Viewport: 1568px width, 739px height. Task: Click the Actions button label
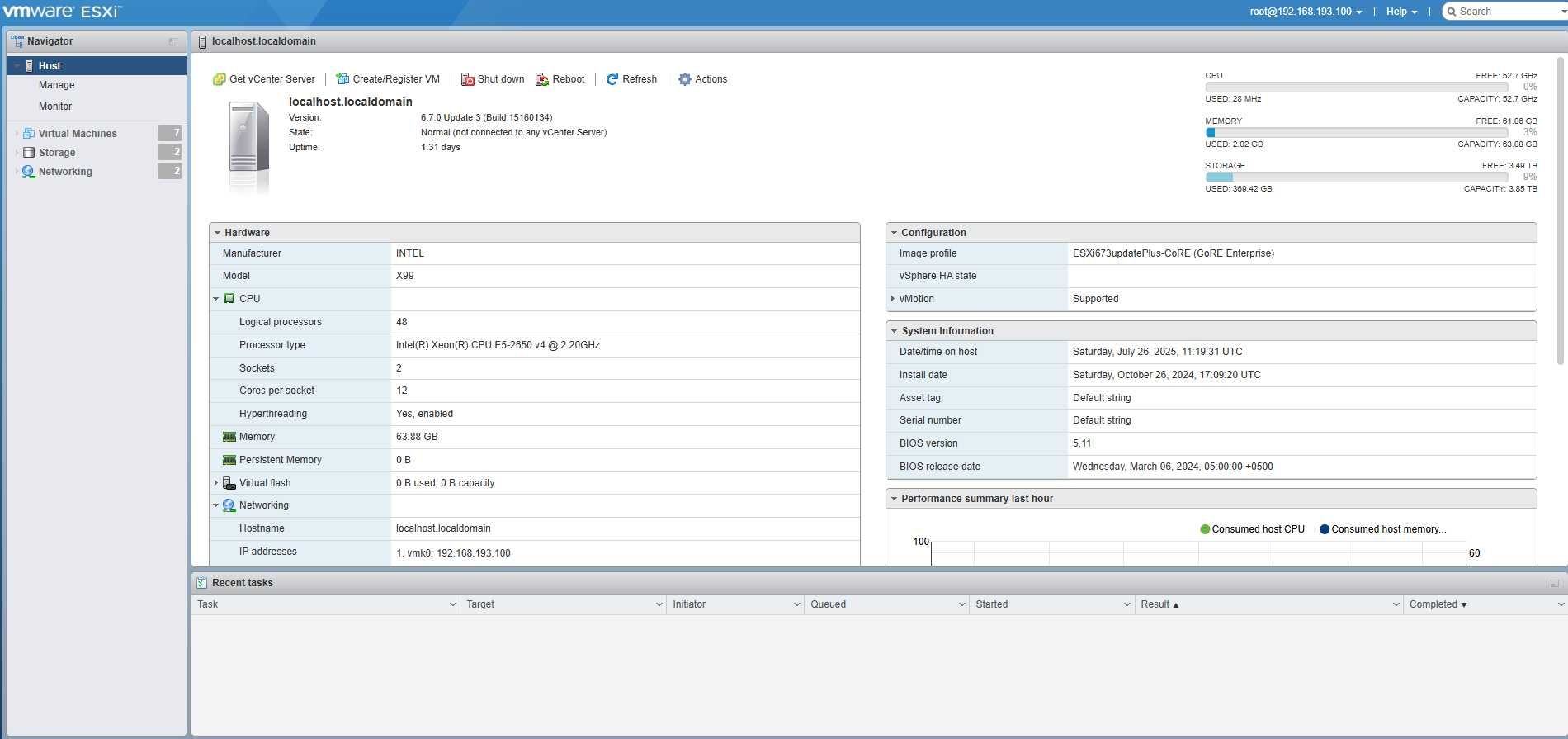click(x=711, y=79)
